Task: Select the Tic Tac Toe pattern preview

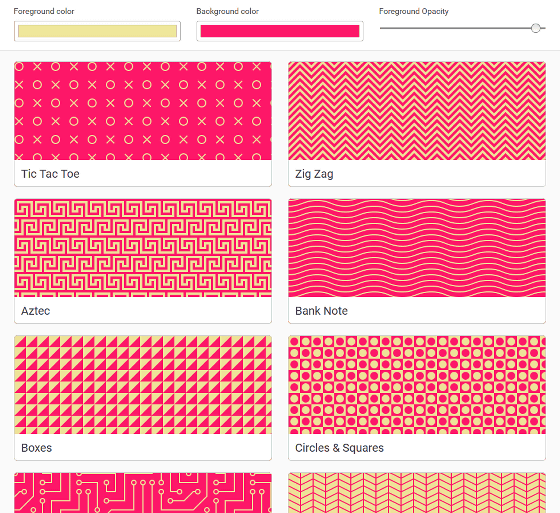Action: [x=143, y=111]
